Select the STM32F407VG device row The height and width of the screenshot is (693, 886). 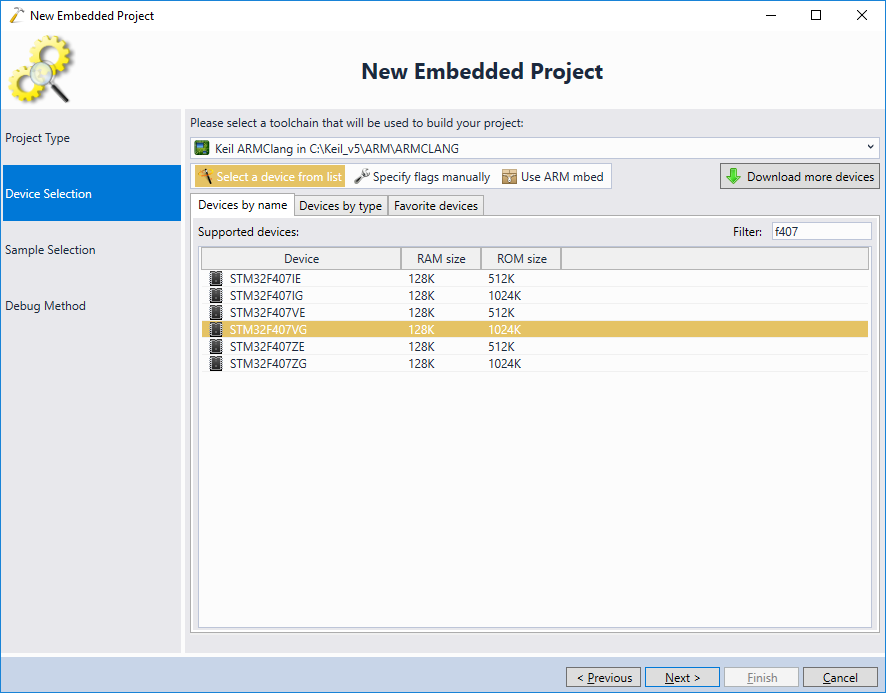pos(535,330)
